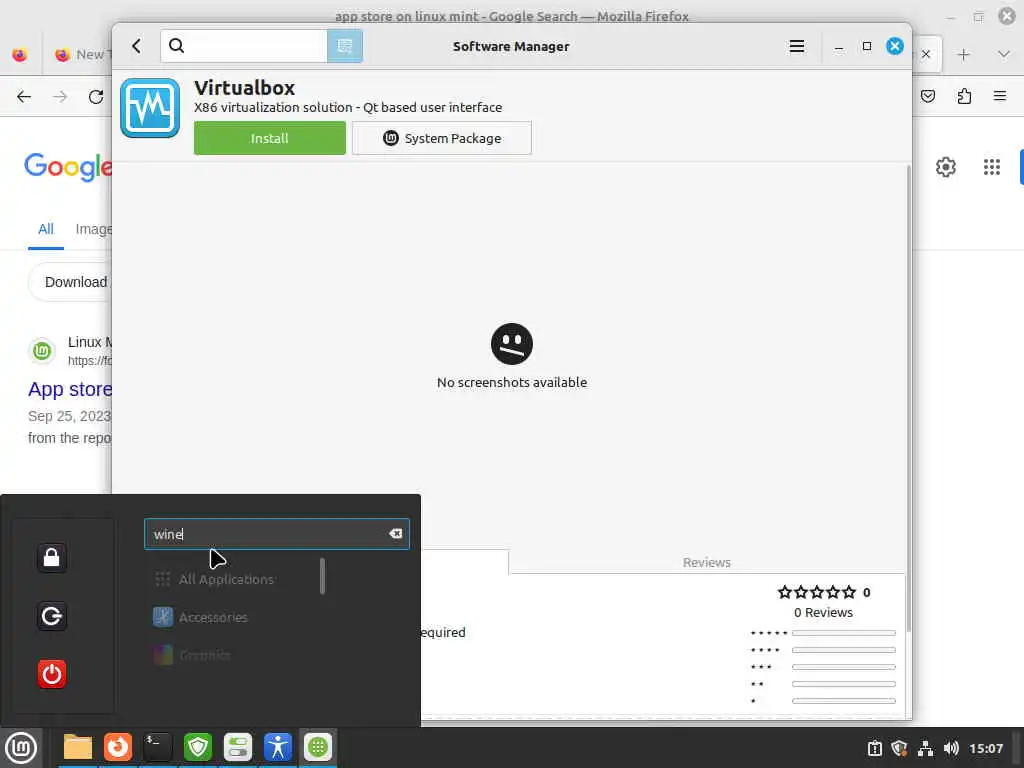Click the security shield tray icon

(899, 748)
